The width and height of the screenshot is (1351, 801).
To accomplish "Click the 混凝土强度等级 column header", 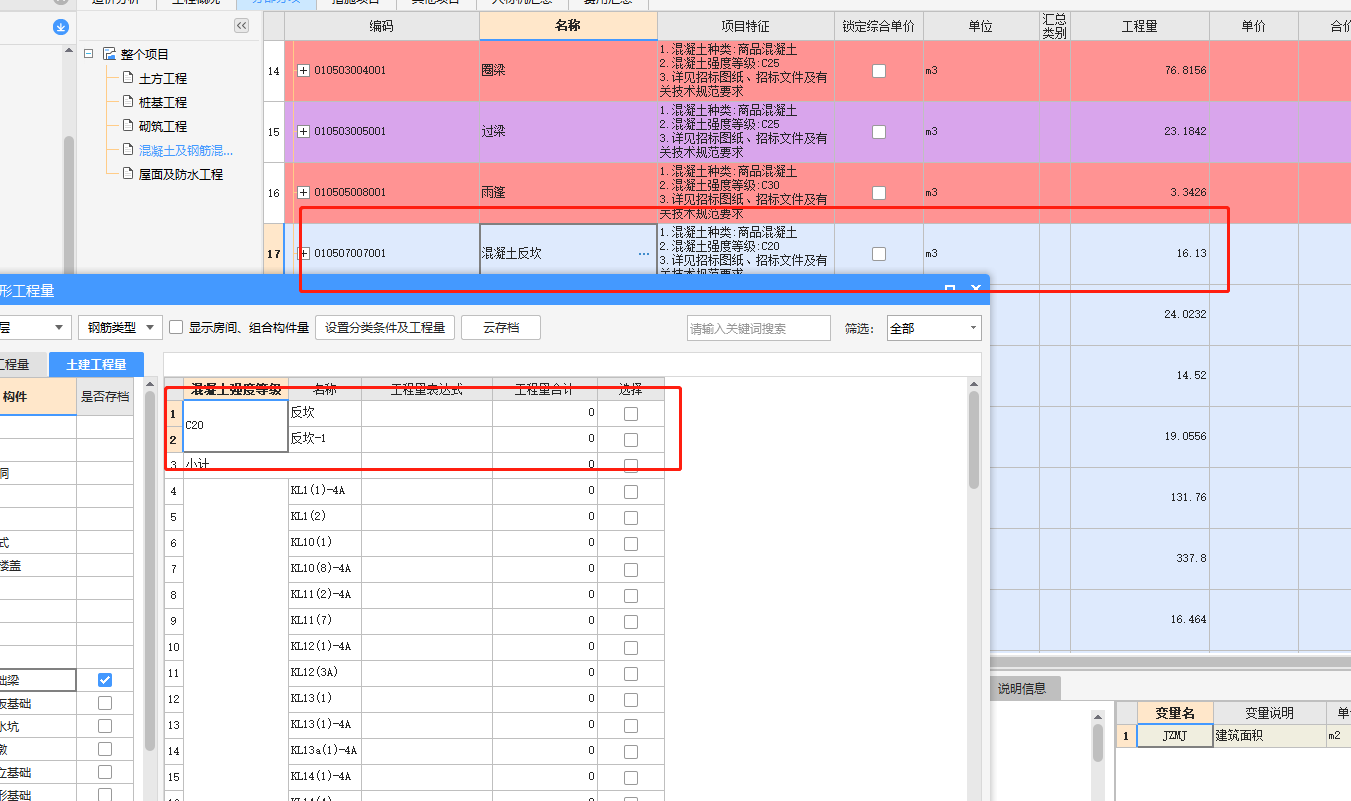I will 236,390.
